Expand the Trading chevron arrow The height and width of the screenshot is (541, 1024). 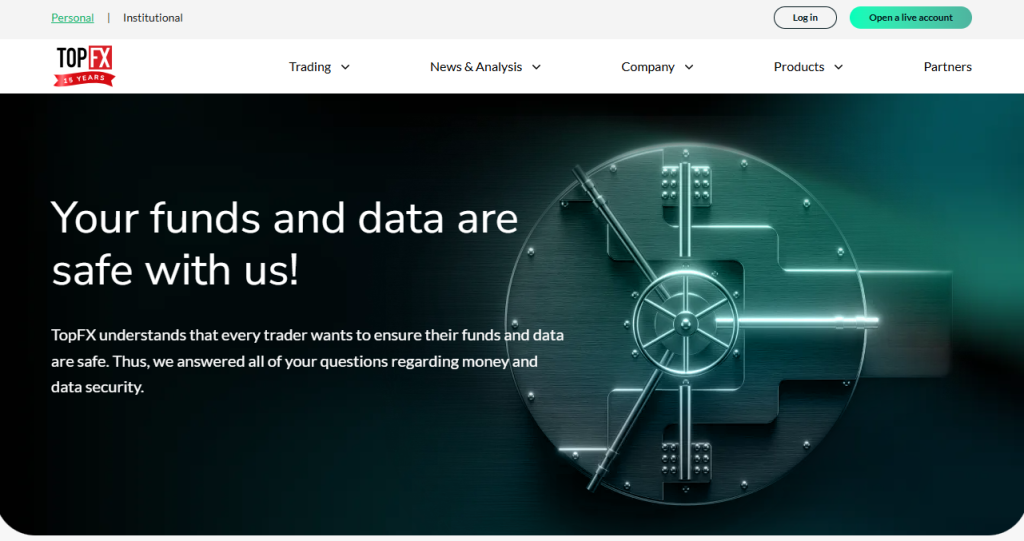[345, 67]
